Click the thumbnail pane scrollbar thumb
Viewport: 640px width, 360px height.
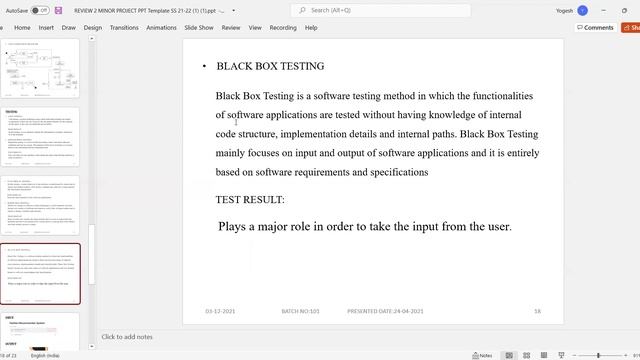[92, 254]
